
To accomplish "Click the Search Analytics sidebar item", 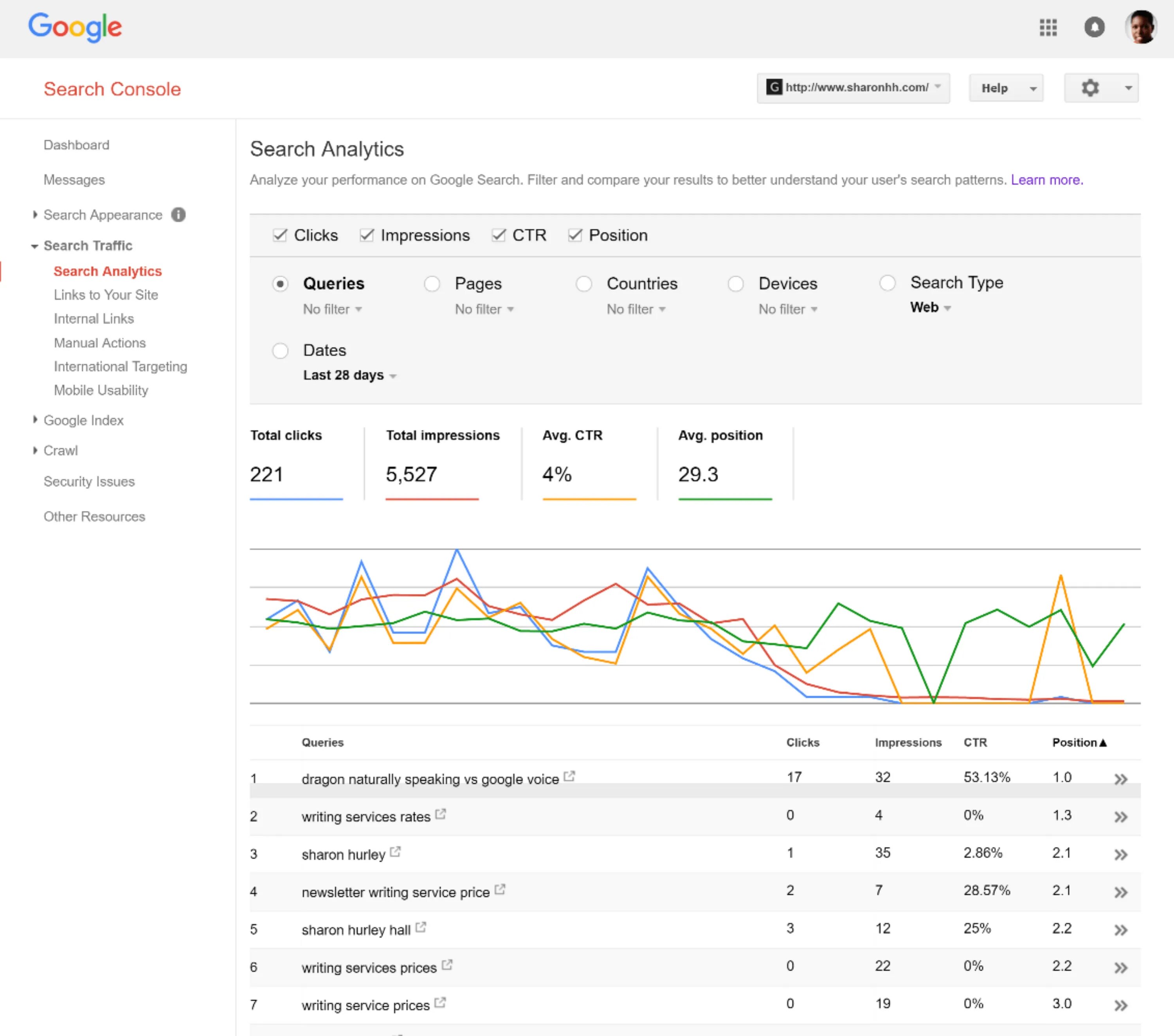I will 107,271.
